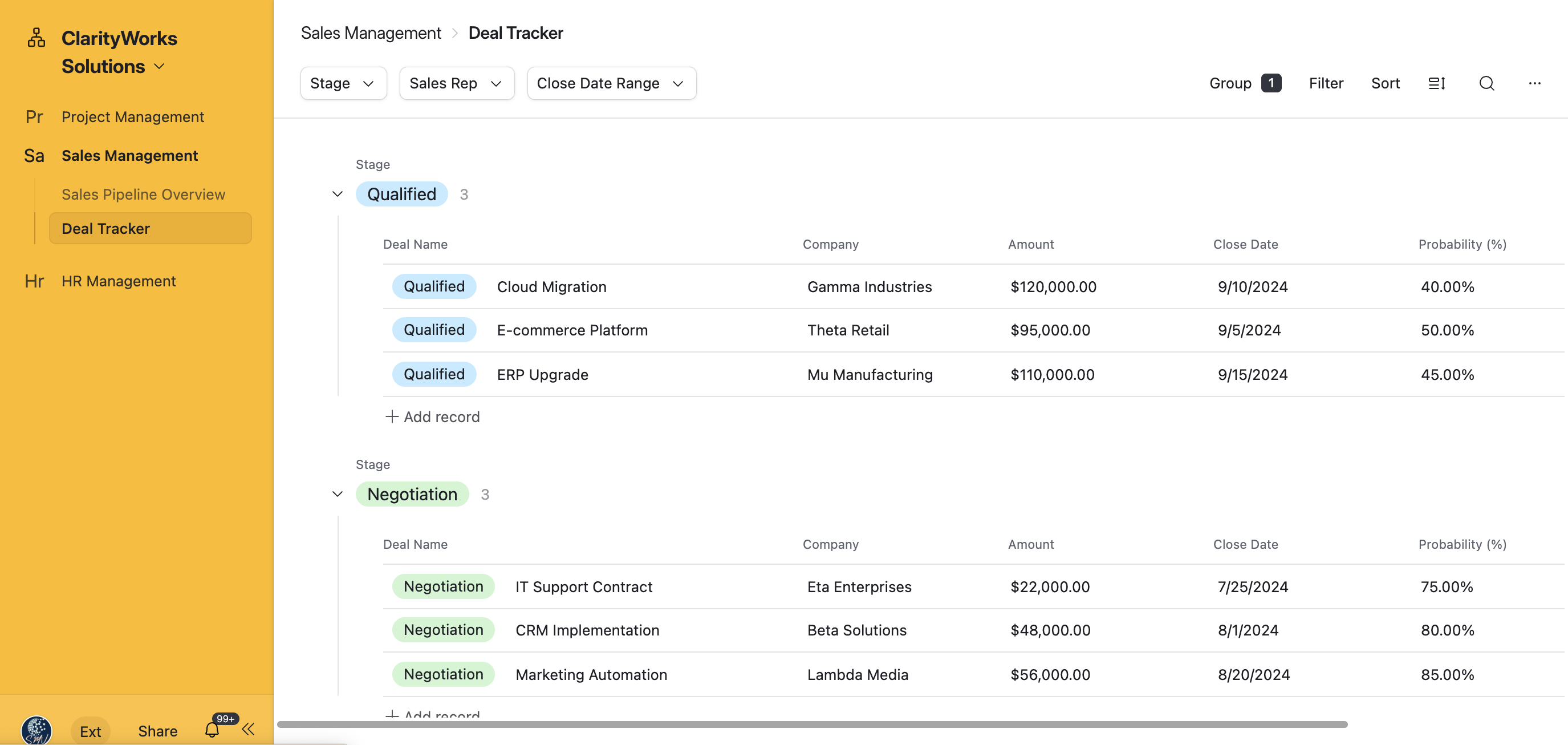1568x745 pixels.
Task: Click the user avatar picture
Action: (x=36, y=730)
